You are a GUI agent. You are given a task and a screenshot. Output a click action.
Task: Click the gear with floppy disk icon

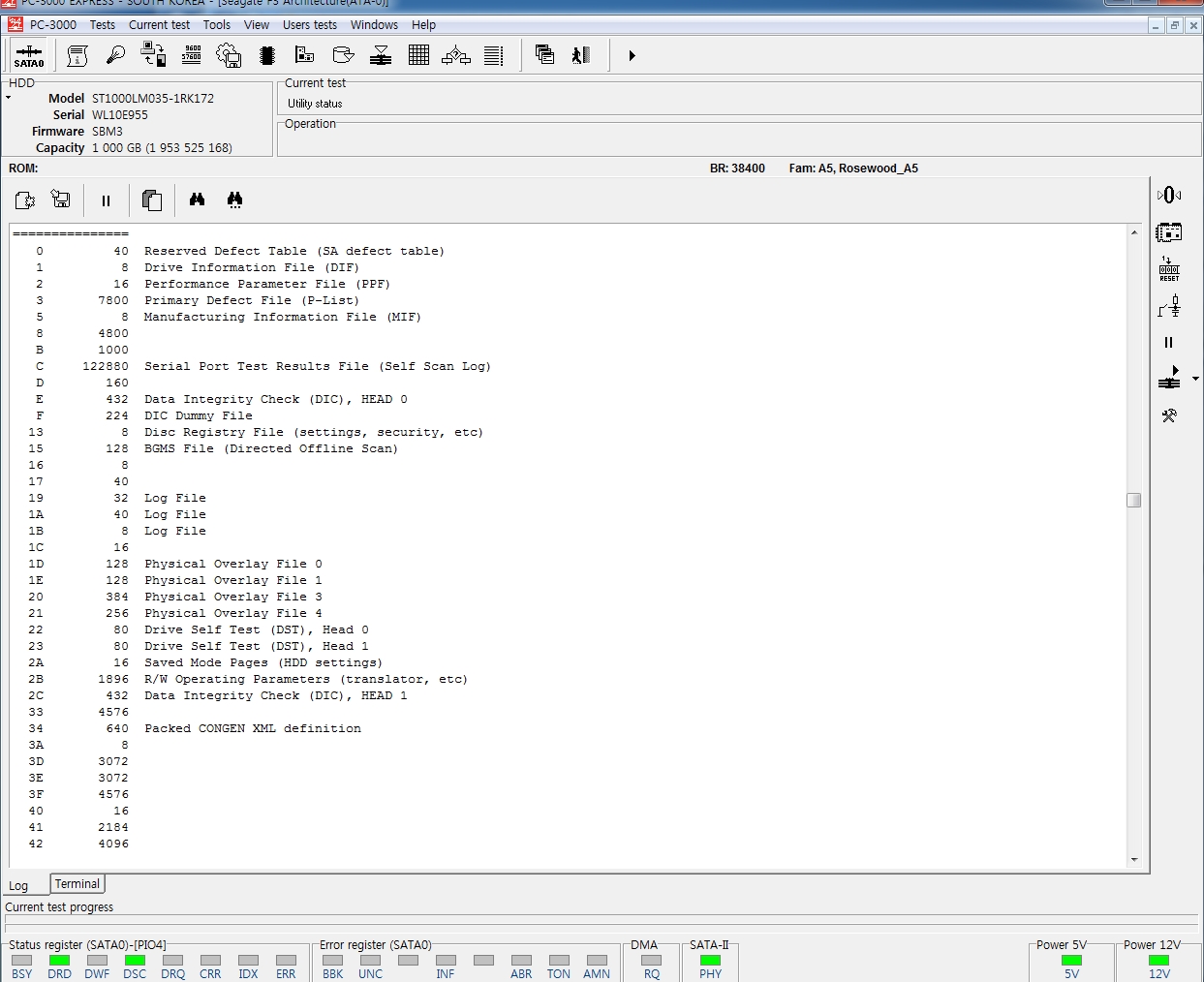[229, 56]
